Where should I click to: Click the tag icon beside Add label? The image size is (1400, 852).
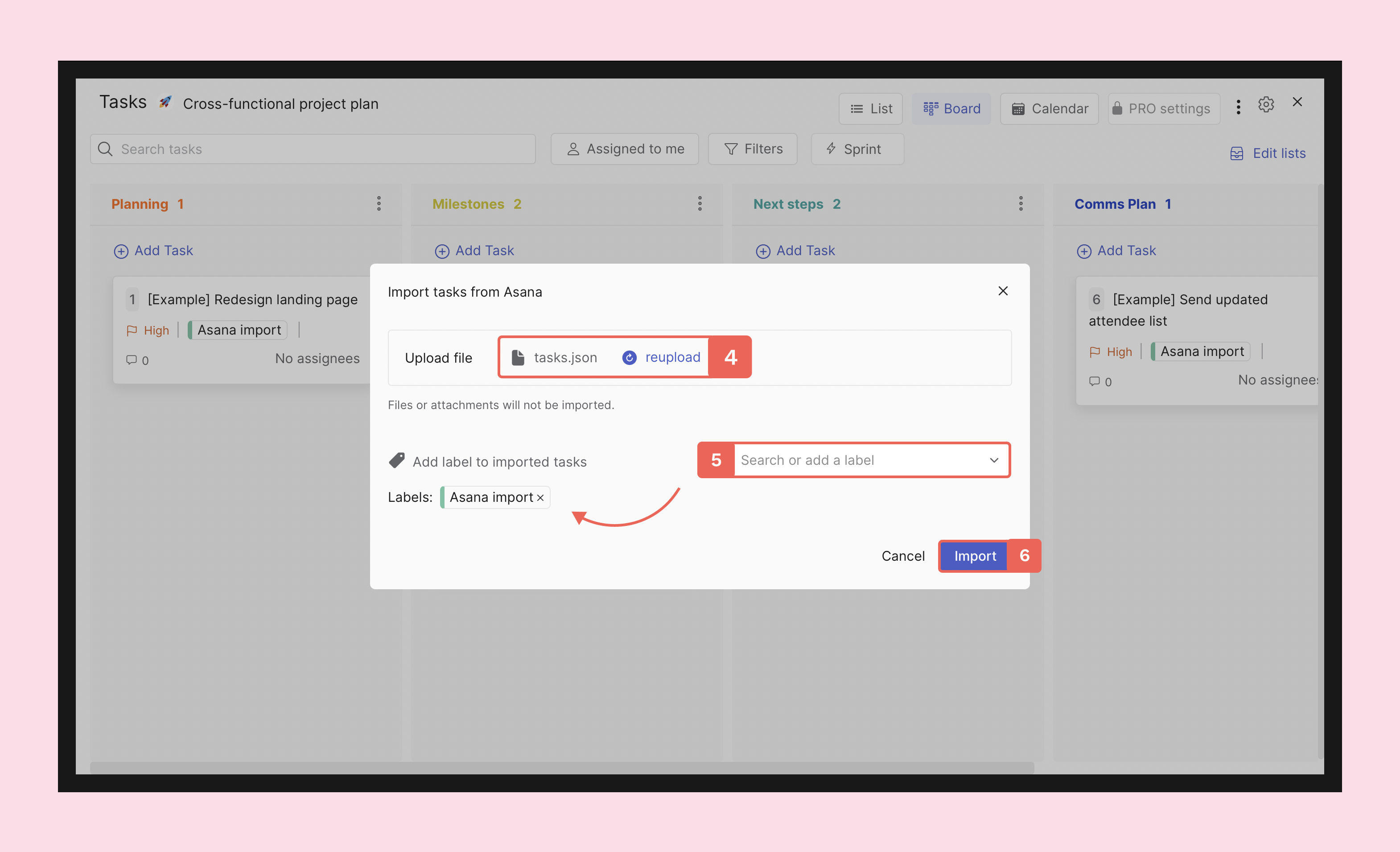click(x=396, y=460)
